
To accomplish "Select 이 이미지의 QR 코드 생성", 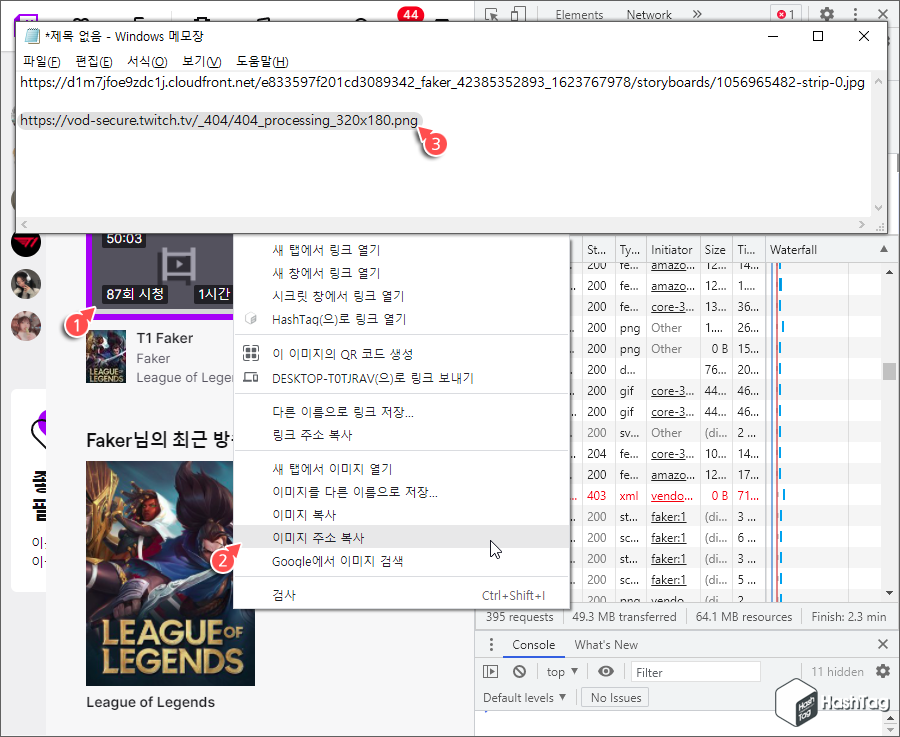I will (402, 354).
